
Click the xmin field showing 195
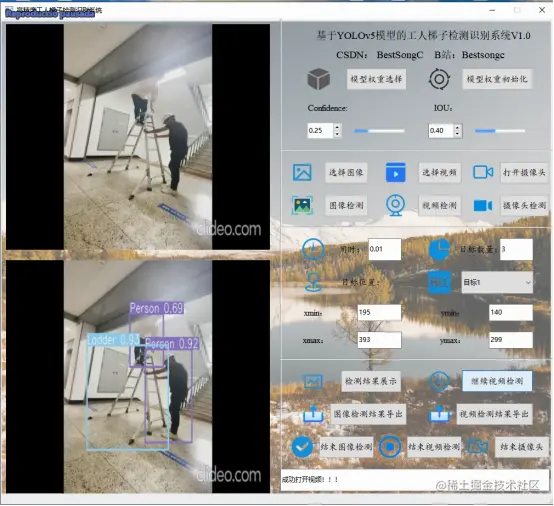point(379,312)
